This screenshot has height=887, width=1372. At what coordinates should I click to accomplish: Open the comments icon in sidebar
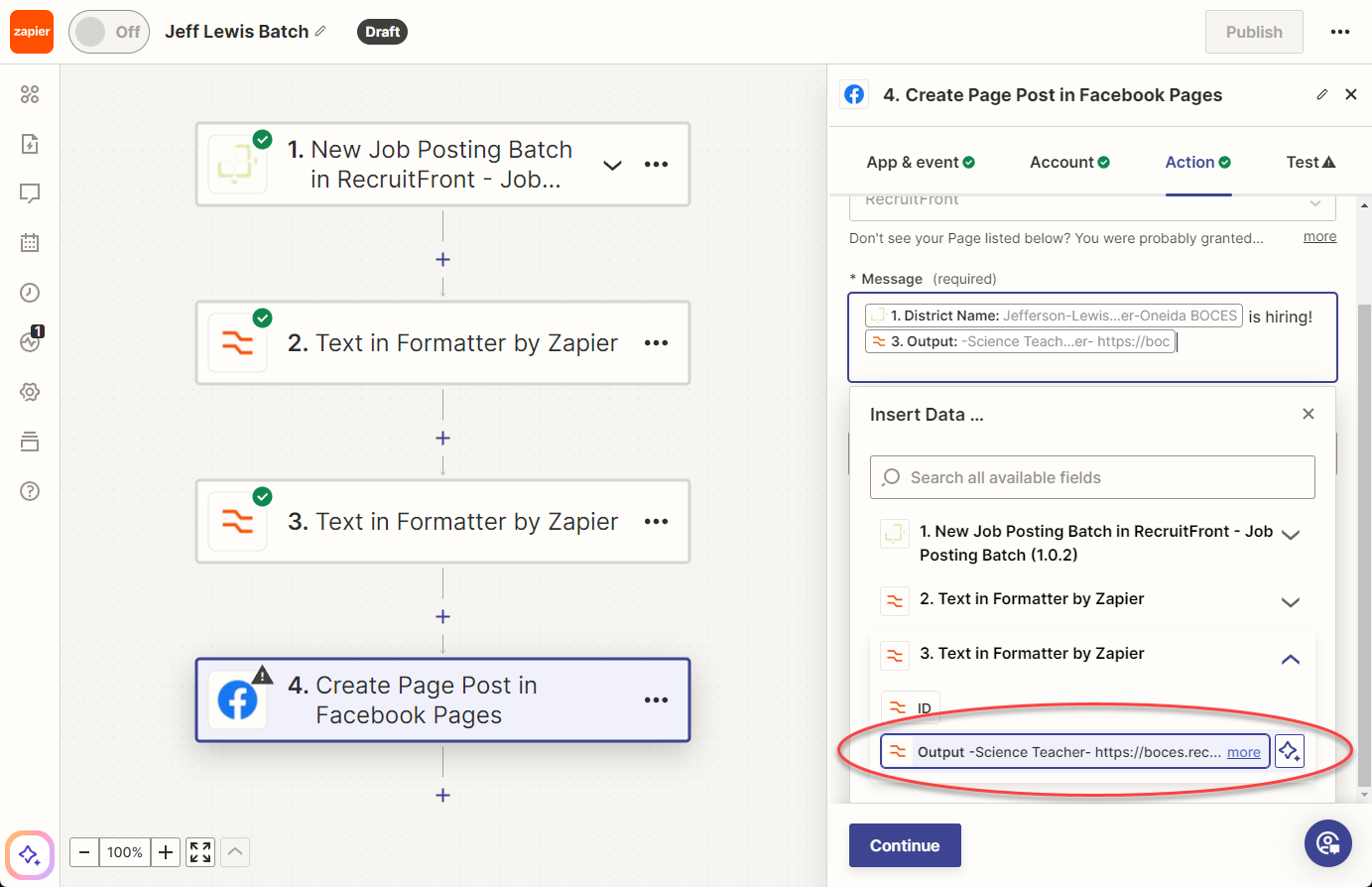pos(30,193)
